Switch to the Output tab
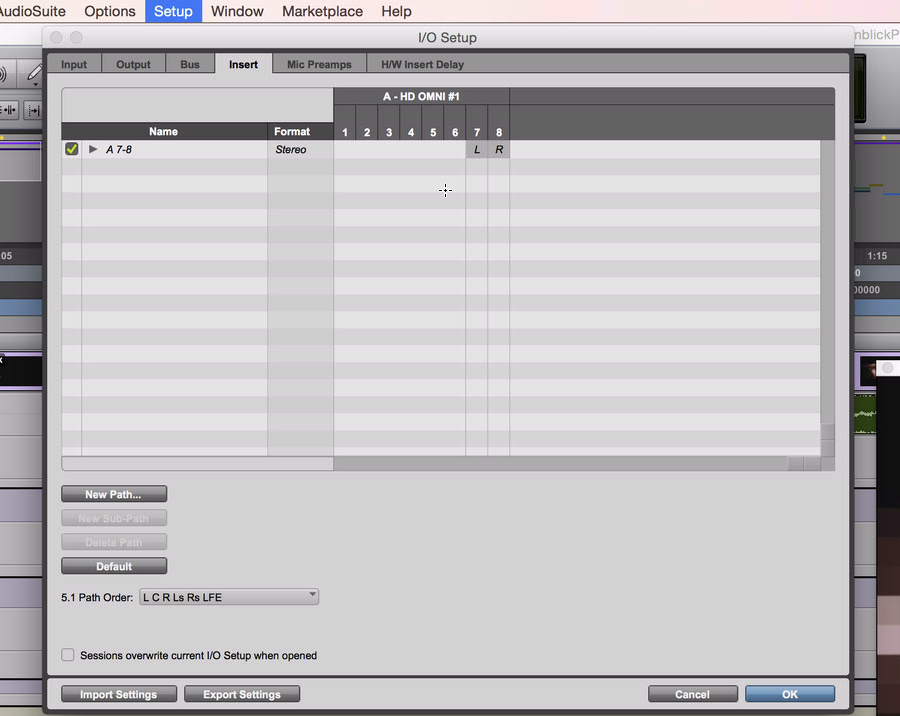Image resolution: width=900 pixels, height=716 pixels. tap(133, 65)
